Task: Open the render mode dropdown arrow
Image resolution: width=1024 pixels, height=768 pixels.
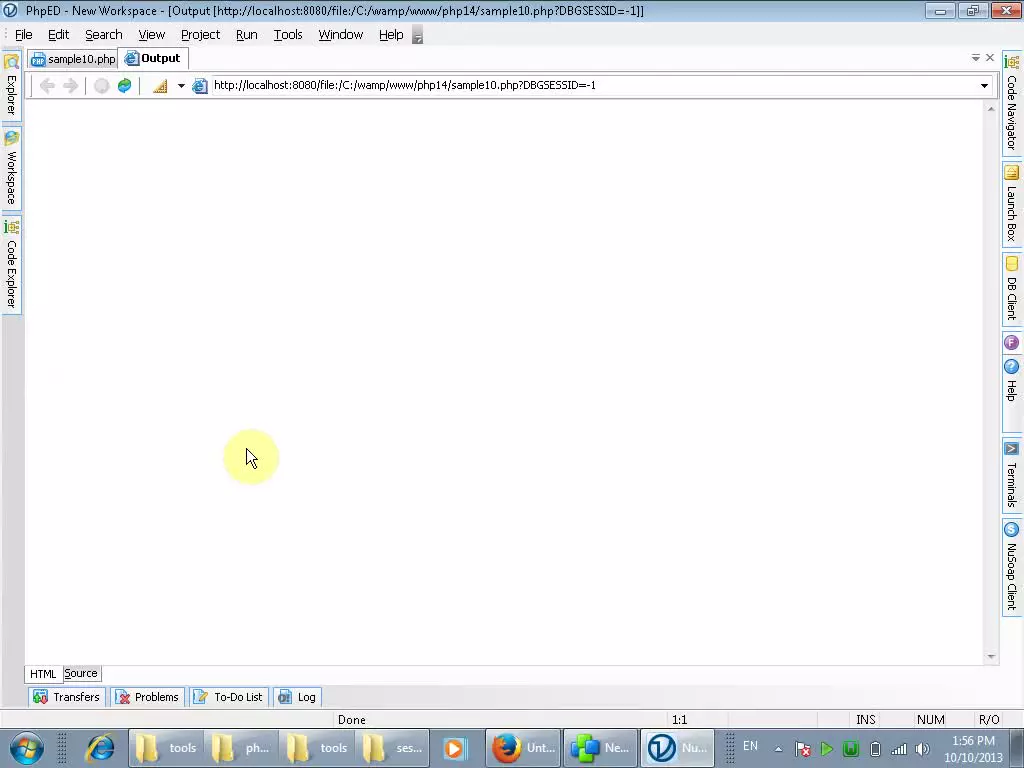Action: coord(181,85)
